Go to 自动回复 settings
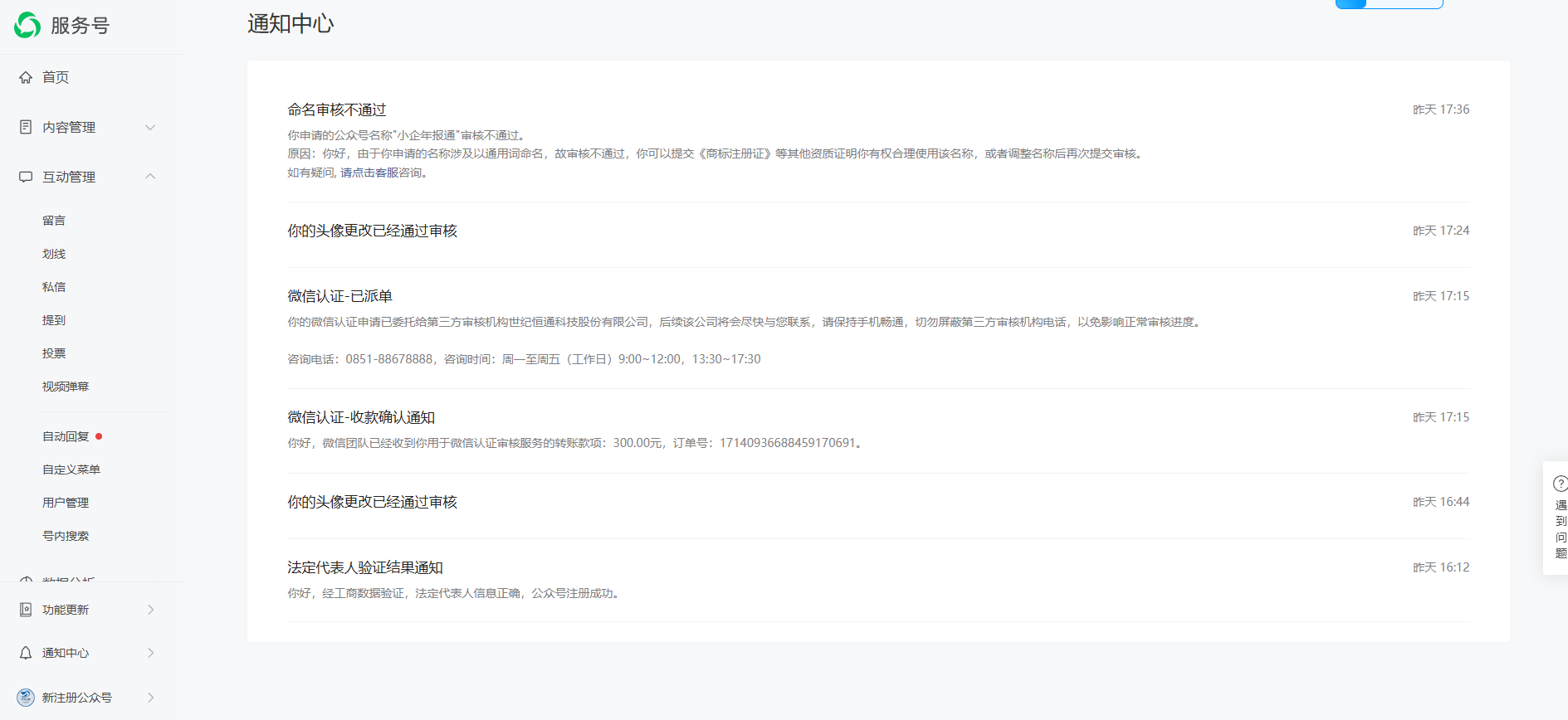 click(66, 436)
